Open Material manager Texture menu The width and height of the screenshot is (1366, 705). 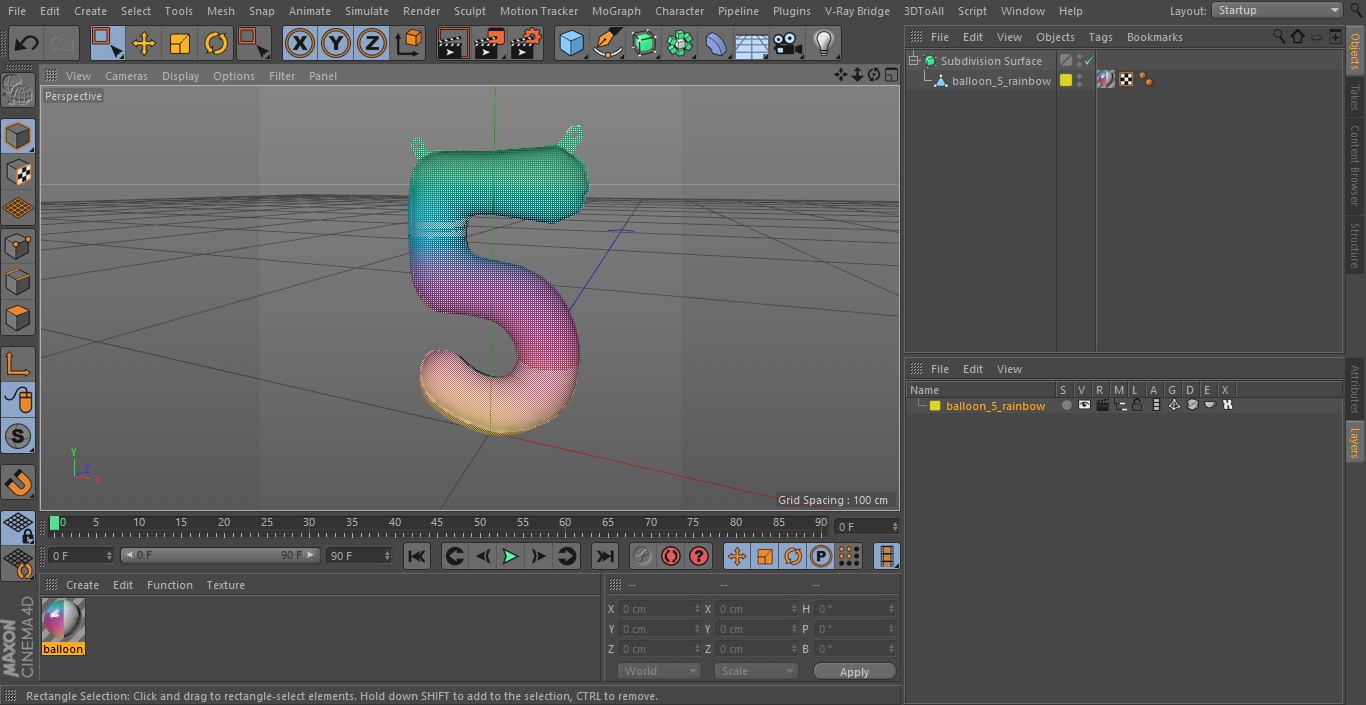[225, 585]
